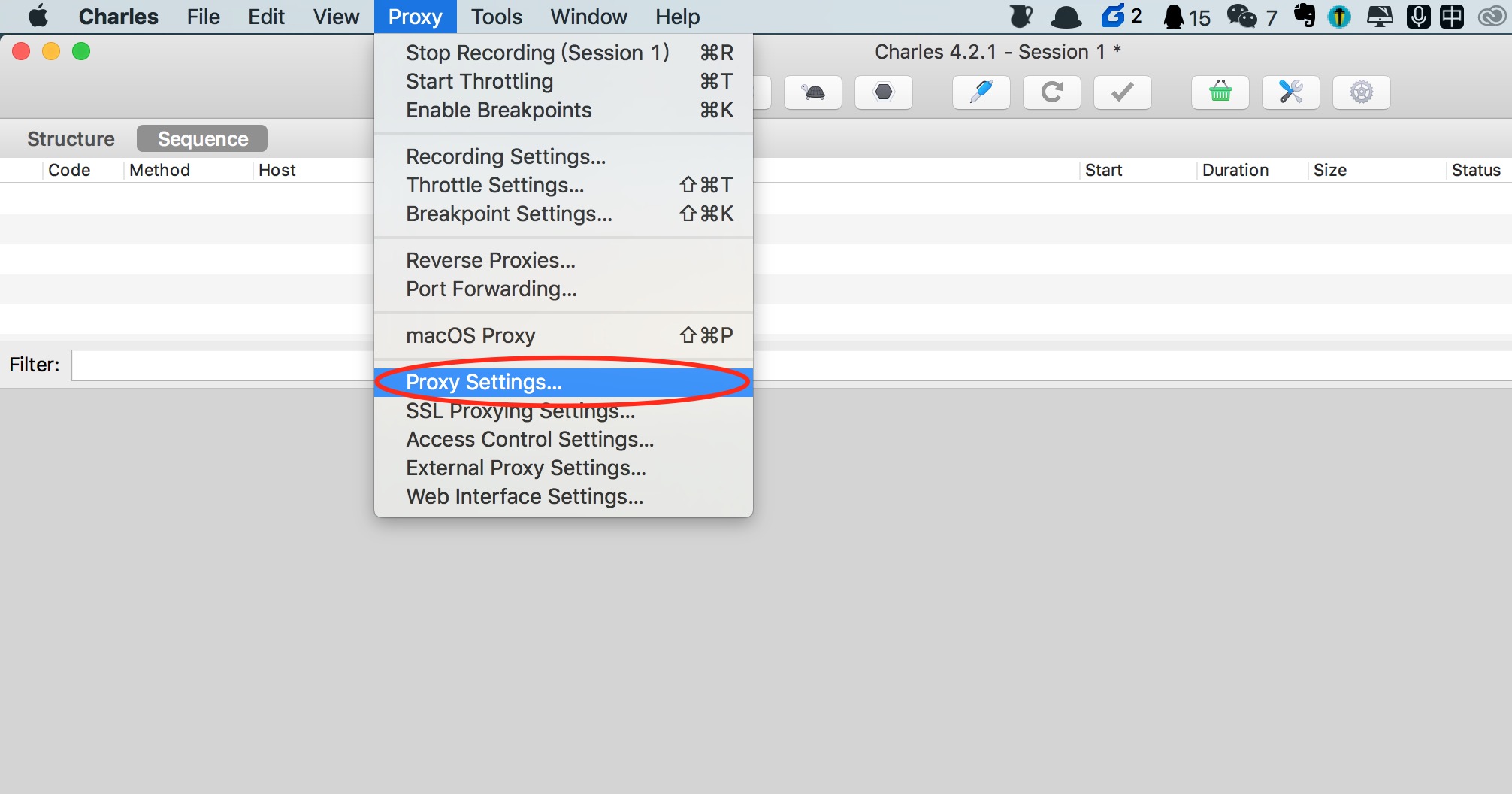Image resolution: width=1512 pixels, height=794 pixels.
Task: Click the blue G icon with badge 2
Action: coord(1113,16)
